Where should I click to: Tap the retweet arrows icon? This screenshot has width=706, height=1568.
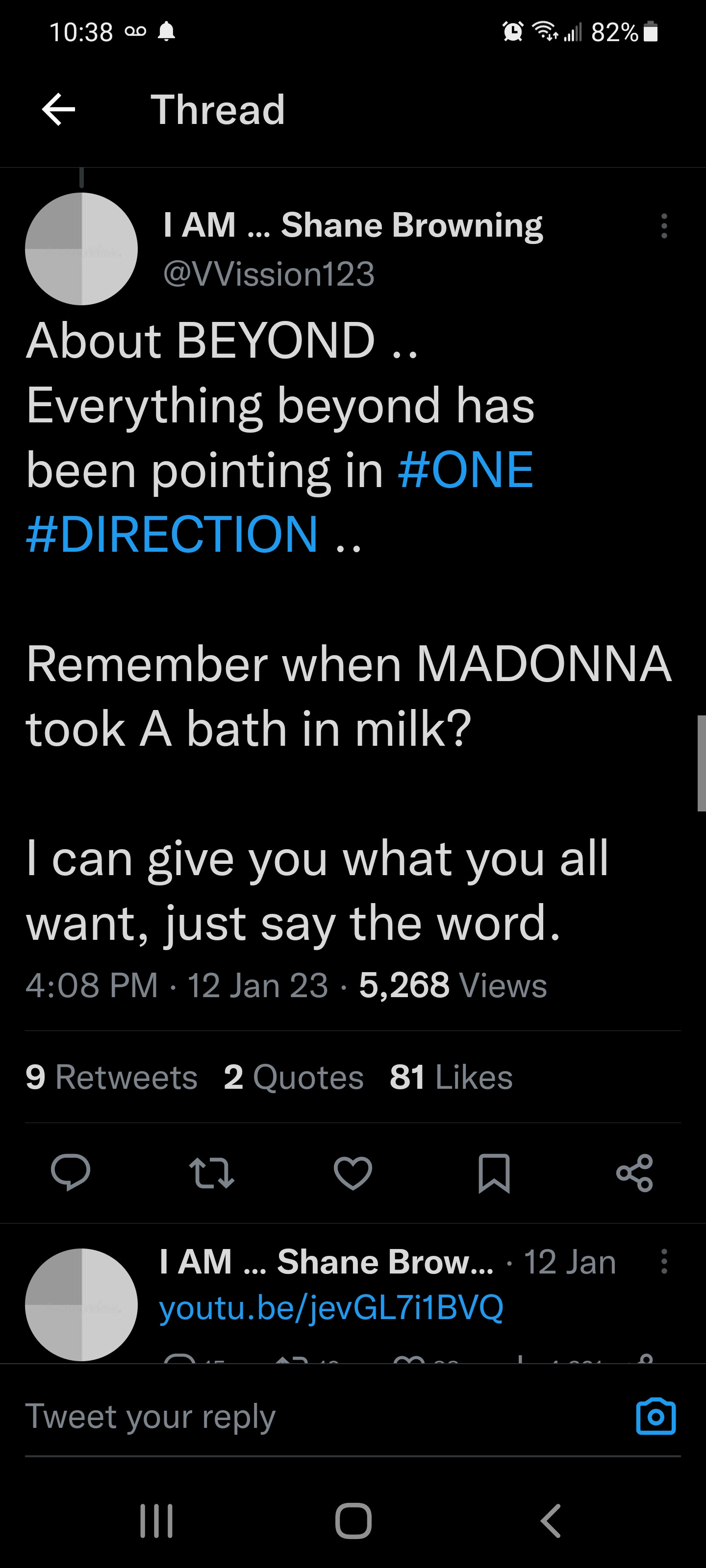pyautogui.click(x=211, y=1173)
